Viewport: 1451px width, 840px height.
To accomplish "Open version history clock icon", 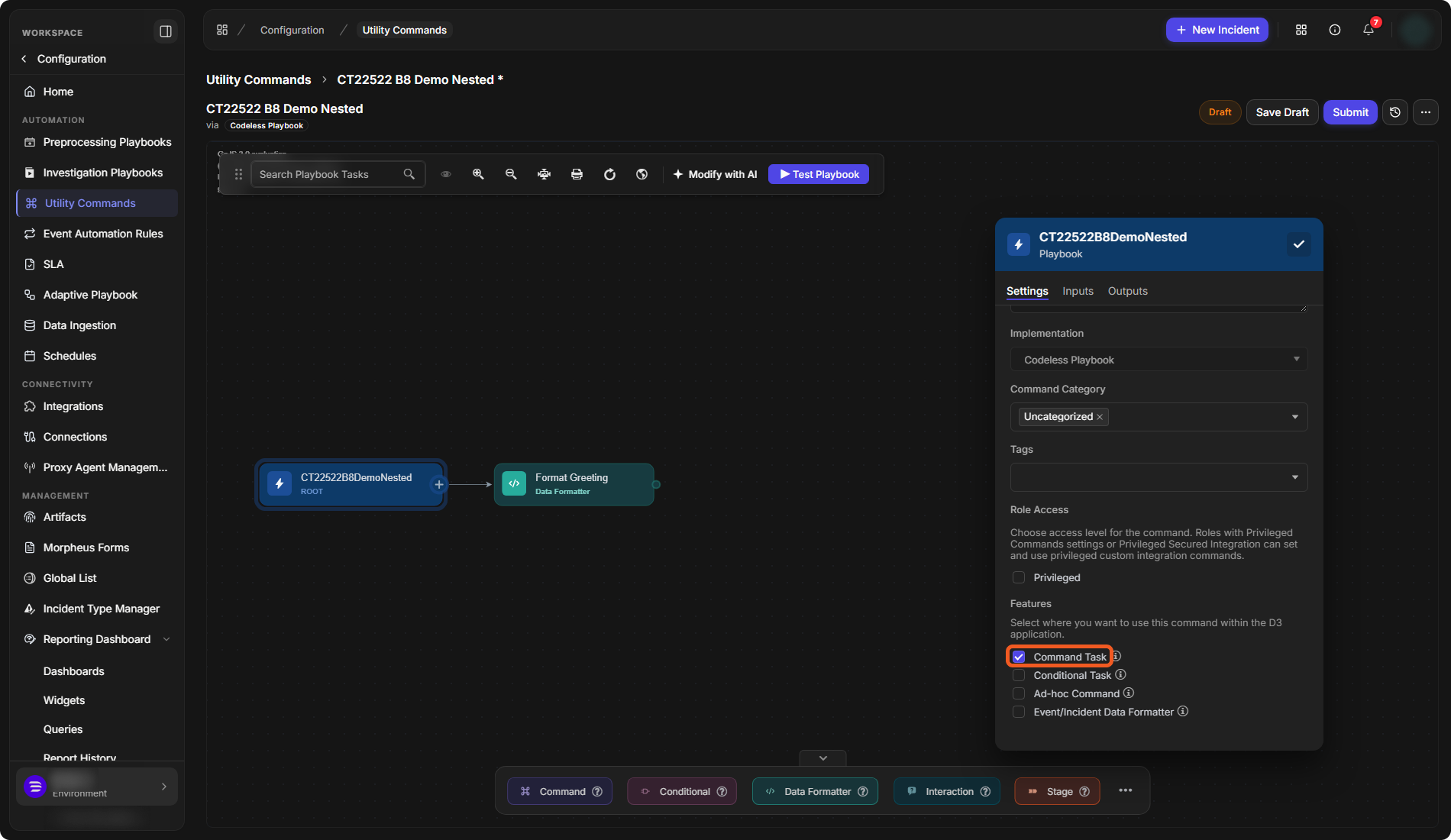I will (1395, 112).
